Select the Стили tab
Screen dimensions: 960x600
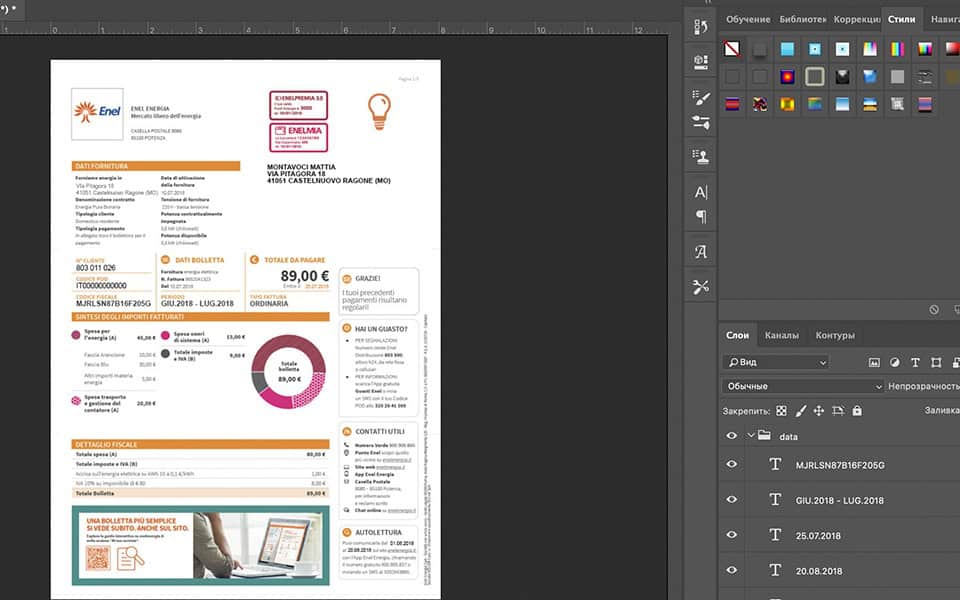pyautogui.click(x=901, y=20)
